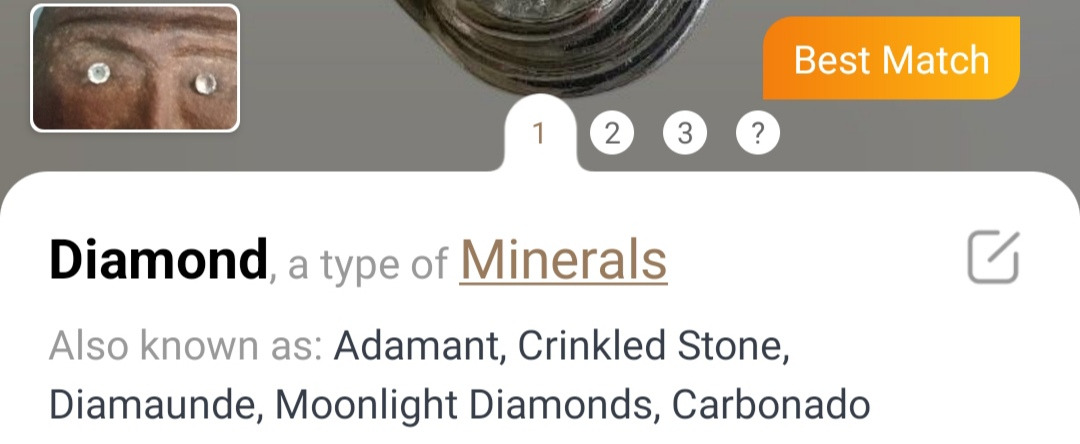1080x444 pixels.
Task: Tap the Adamant alias name
Action: 411,346
